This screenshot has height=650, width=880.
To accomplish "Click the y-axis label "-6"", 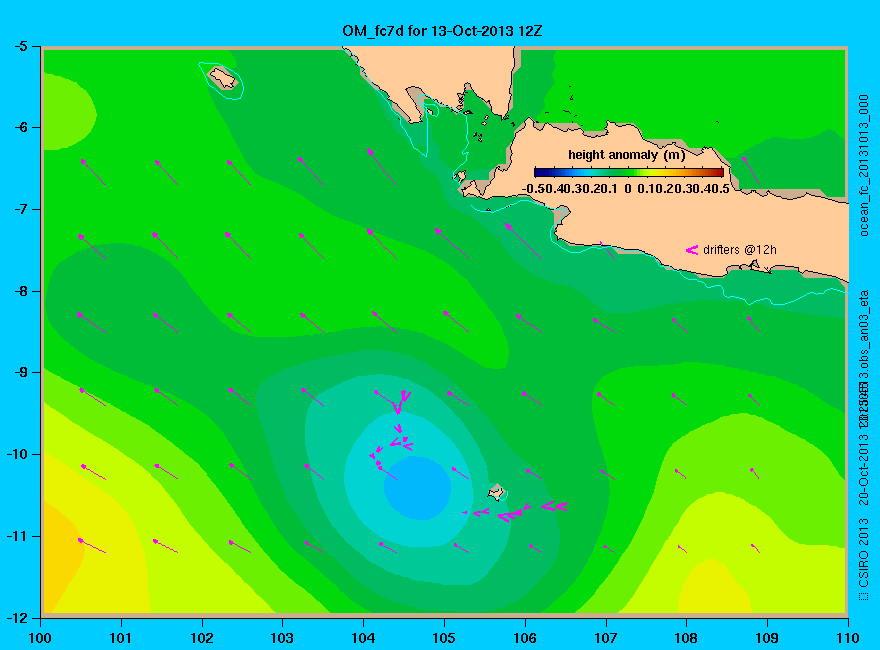I will pyautogui.click(x=20, y=127).
